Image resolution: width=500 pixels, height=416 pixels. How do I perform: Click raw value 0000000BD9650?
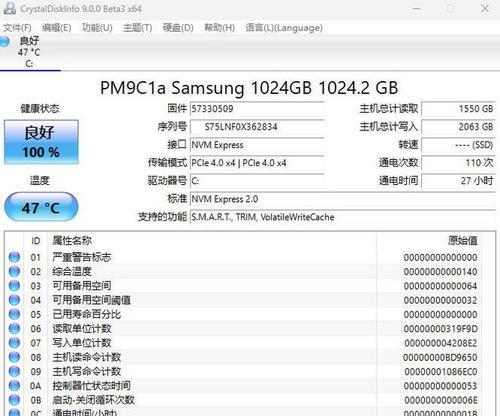pyautogui.click(x=440, y=357)
